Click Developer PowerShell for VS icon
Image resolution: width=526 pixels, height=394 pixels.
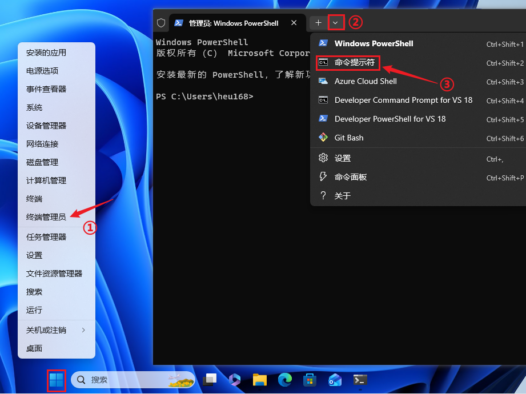(x=323, y=118)
